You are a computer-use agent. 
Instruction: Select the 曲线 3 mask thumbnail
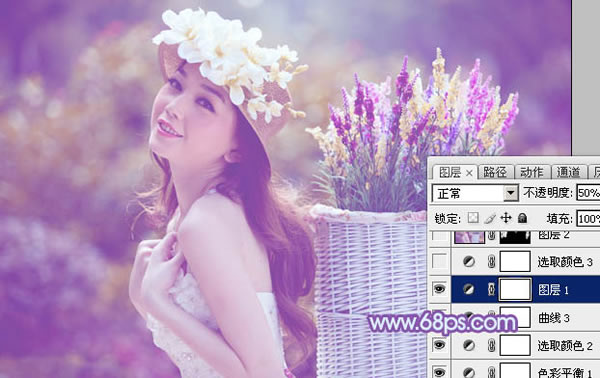click(515, 317)
